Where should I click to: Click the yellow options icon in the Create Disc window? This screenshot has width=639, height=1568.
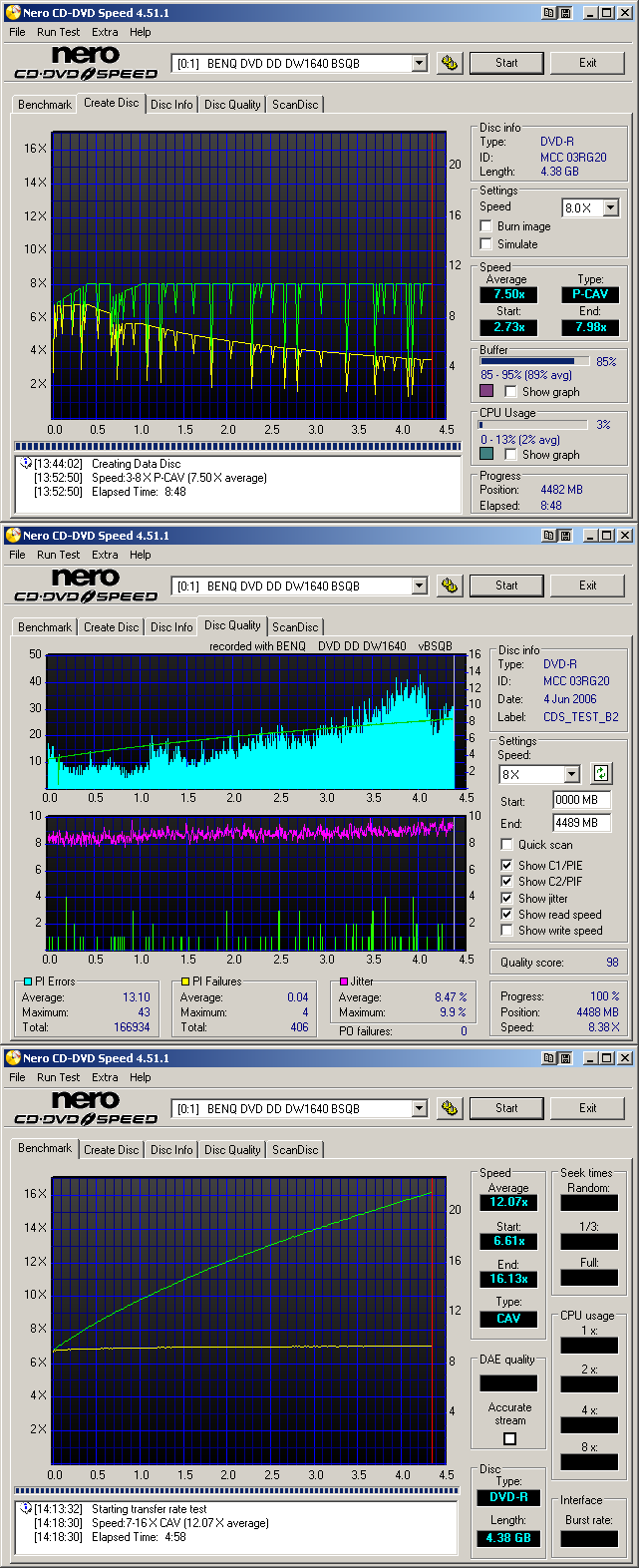pyautogui.click(x=450, y=63)
